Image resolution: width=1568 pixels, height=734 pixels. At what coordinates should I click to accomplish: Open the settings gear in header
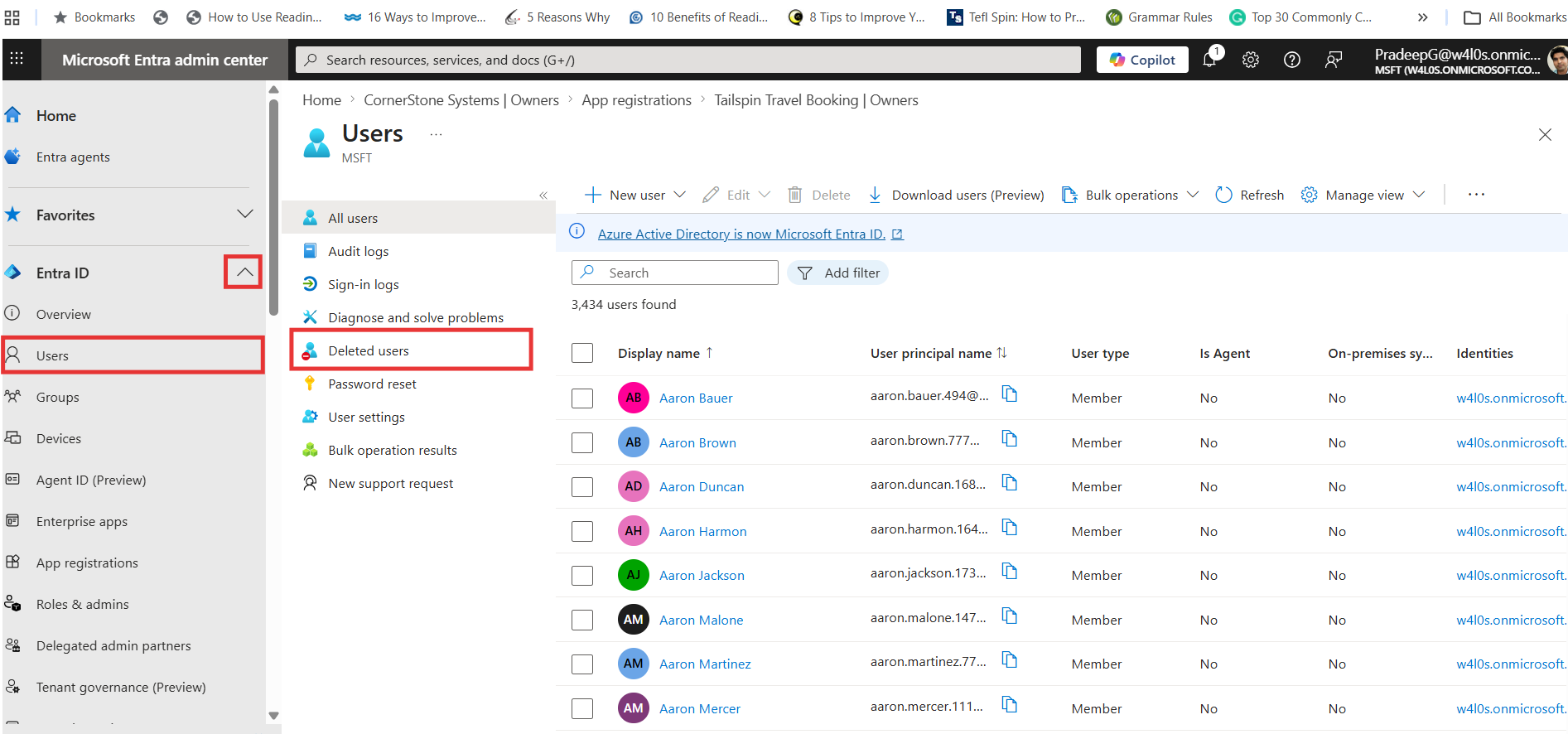click(x=1251, y=60)
